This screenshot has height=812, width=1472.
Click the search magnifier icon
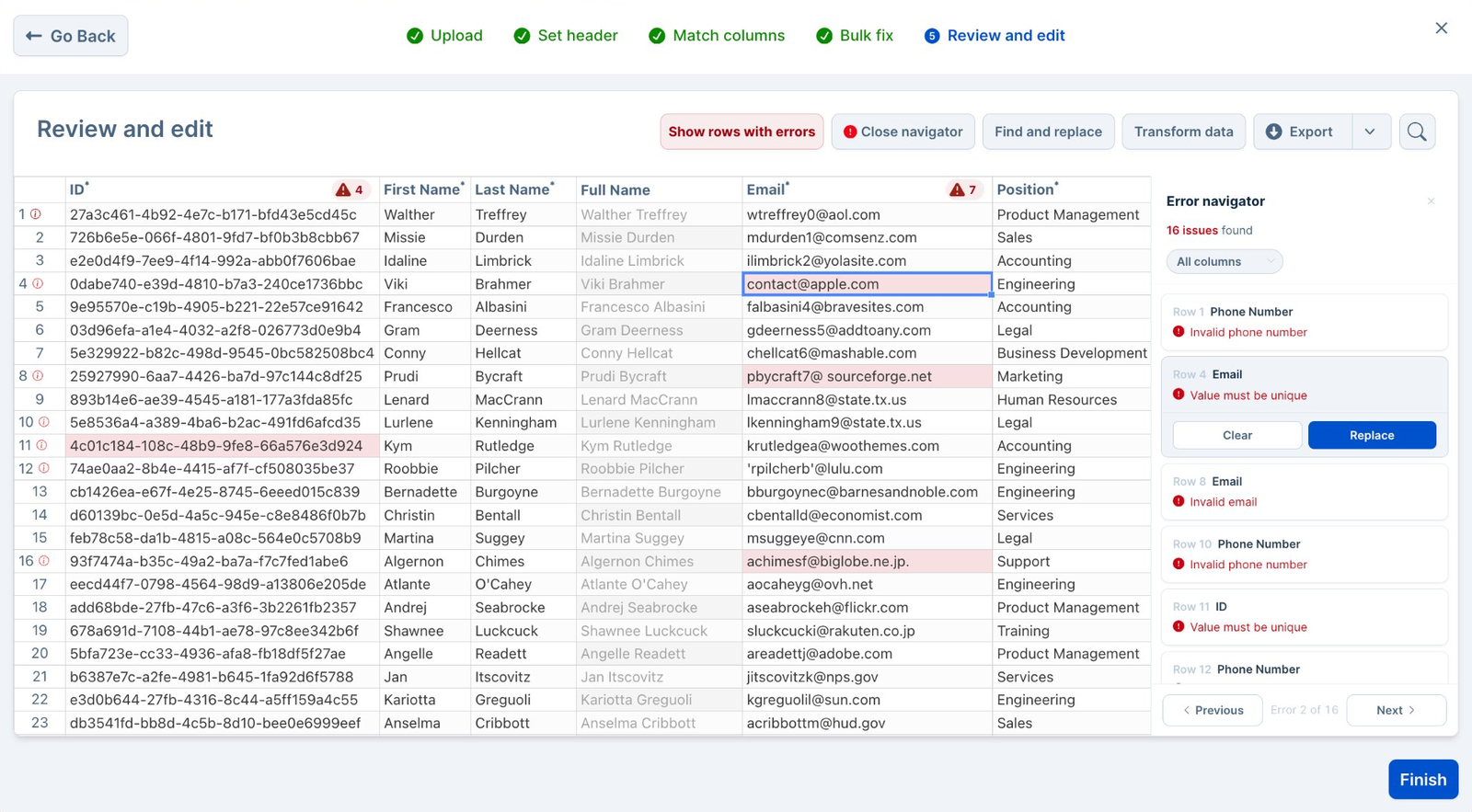[x=1417, y=132]
